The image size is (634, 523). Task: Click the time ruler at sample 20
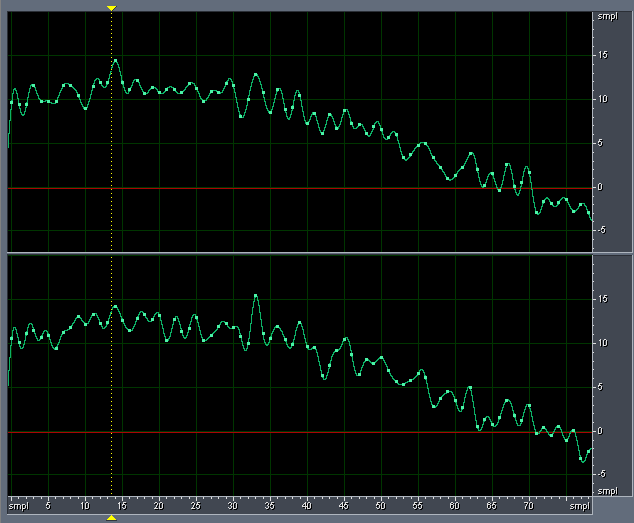pyautogui.click(x=159, y=506)
